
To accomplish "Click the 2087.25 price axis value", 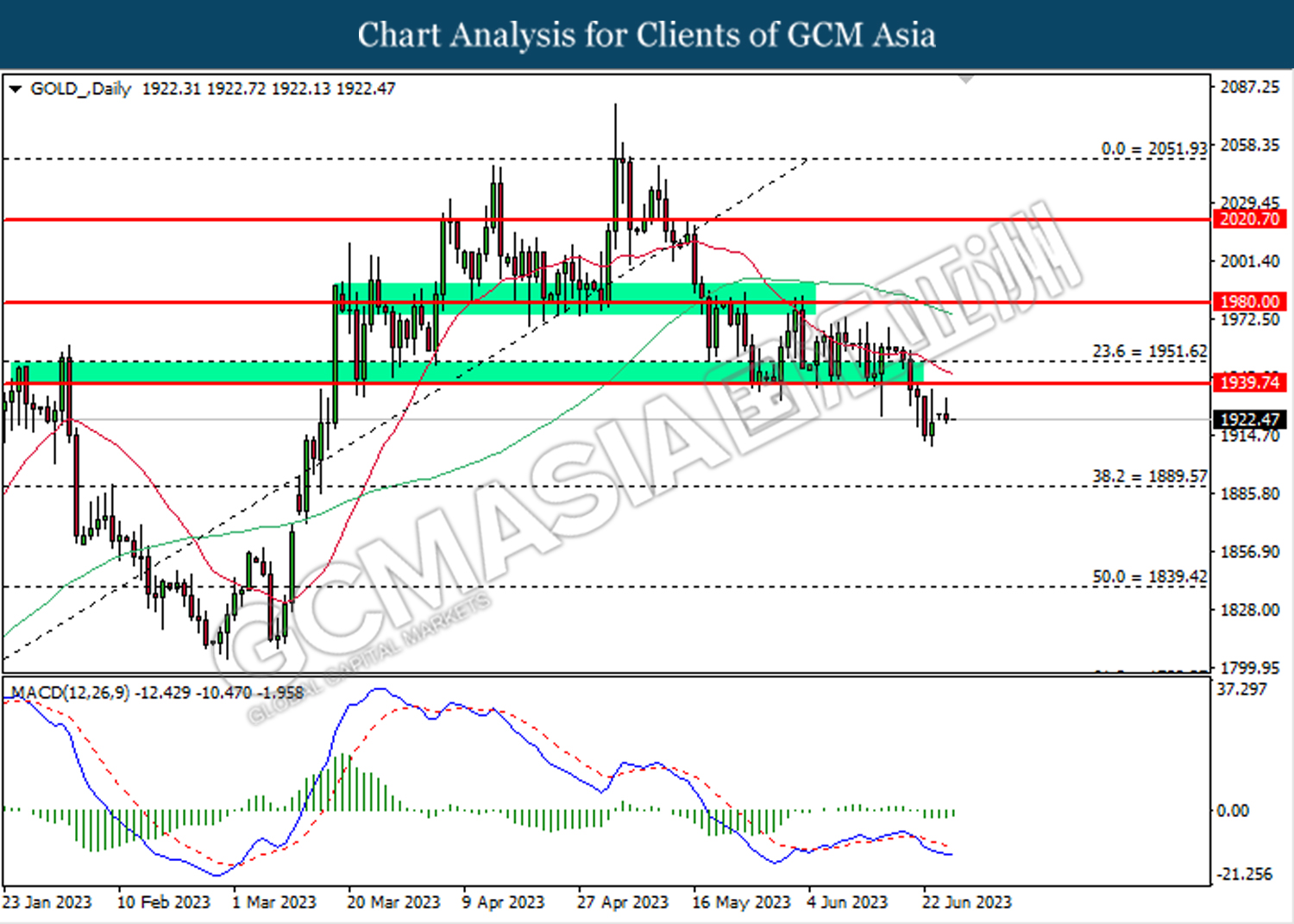I will 1249,86.
